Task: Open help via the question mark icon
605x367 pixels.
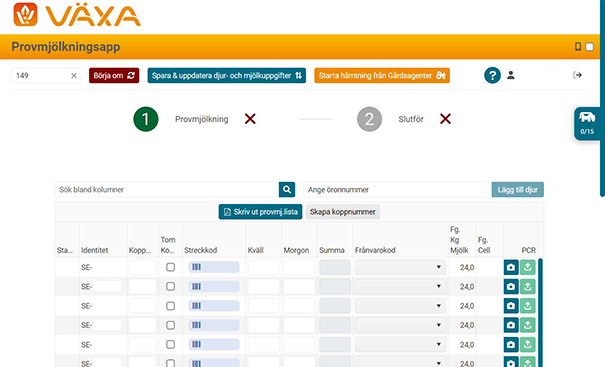Action: pos(492,75)
